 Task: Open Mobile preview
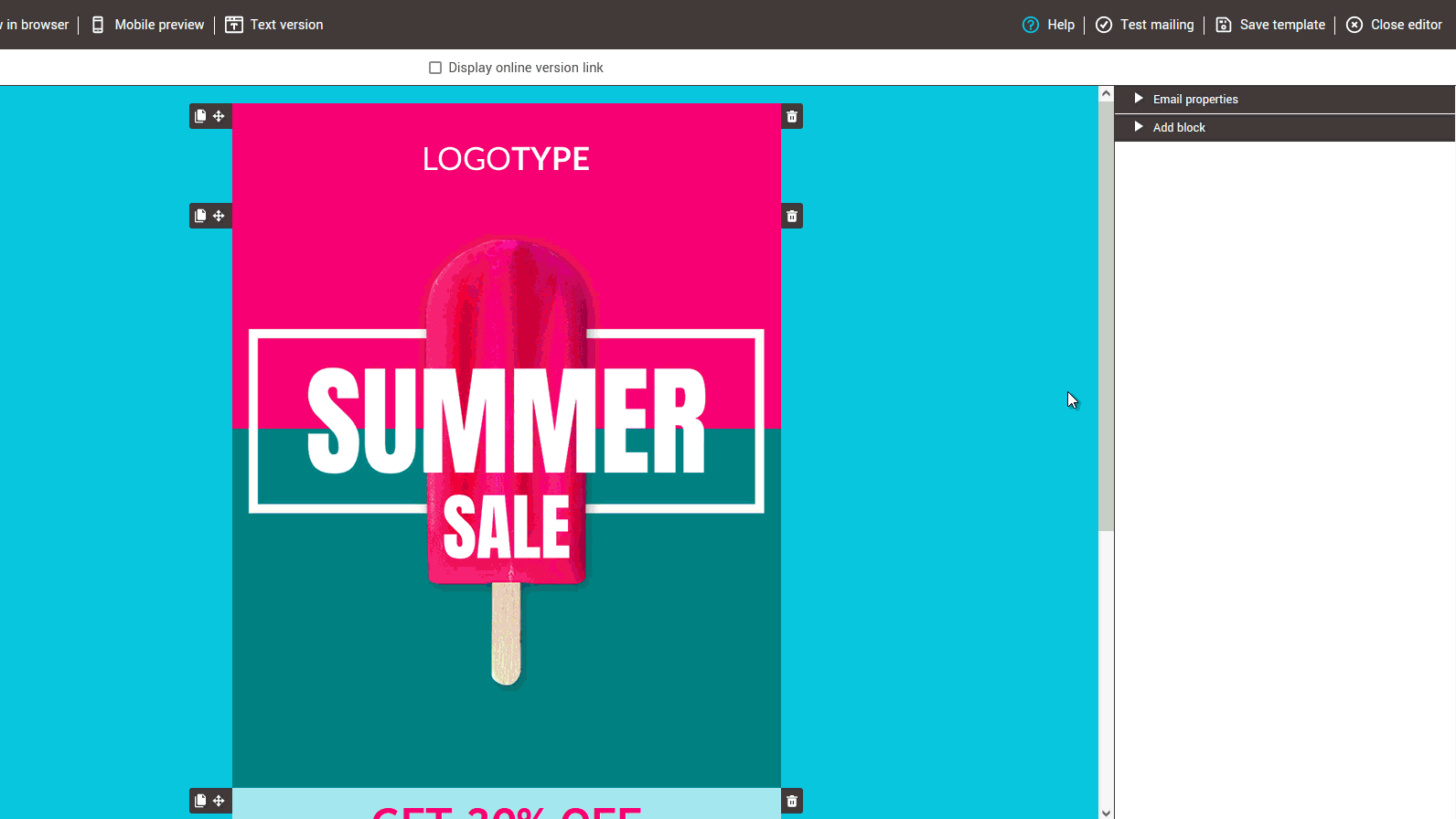tap(148, 25)
